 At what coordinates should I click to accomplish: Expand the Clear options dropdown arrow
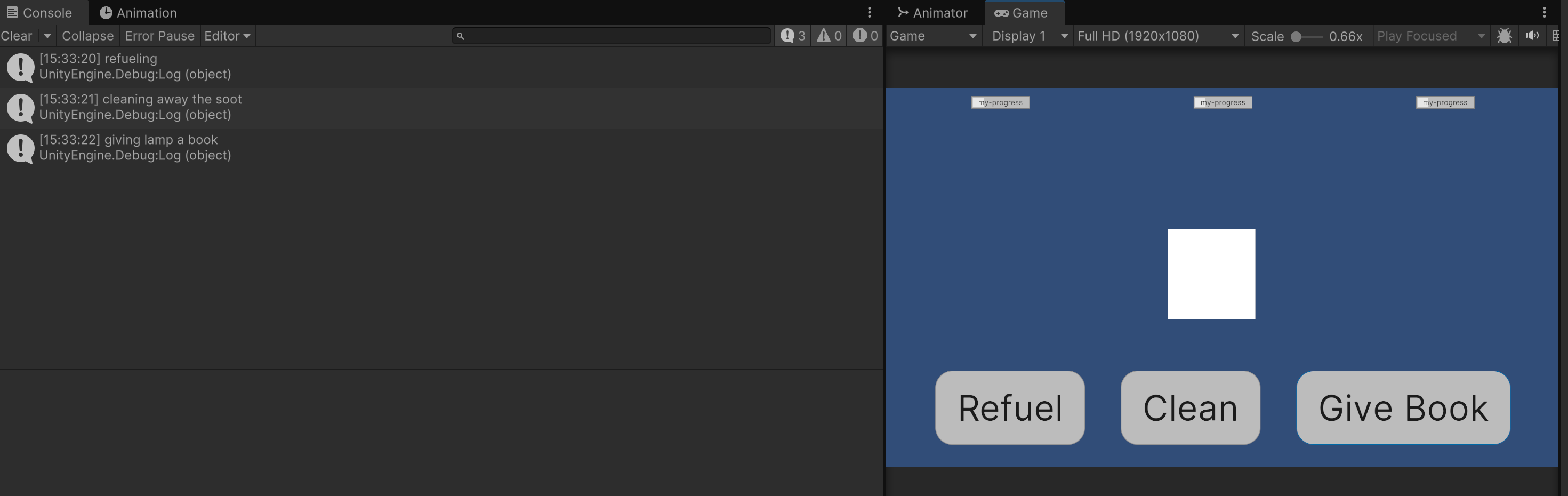47,36
